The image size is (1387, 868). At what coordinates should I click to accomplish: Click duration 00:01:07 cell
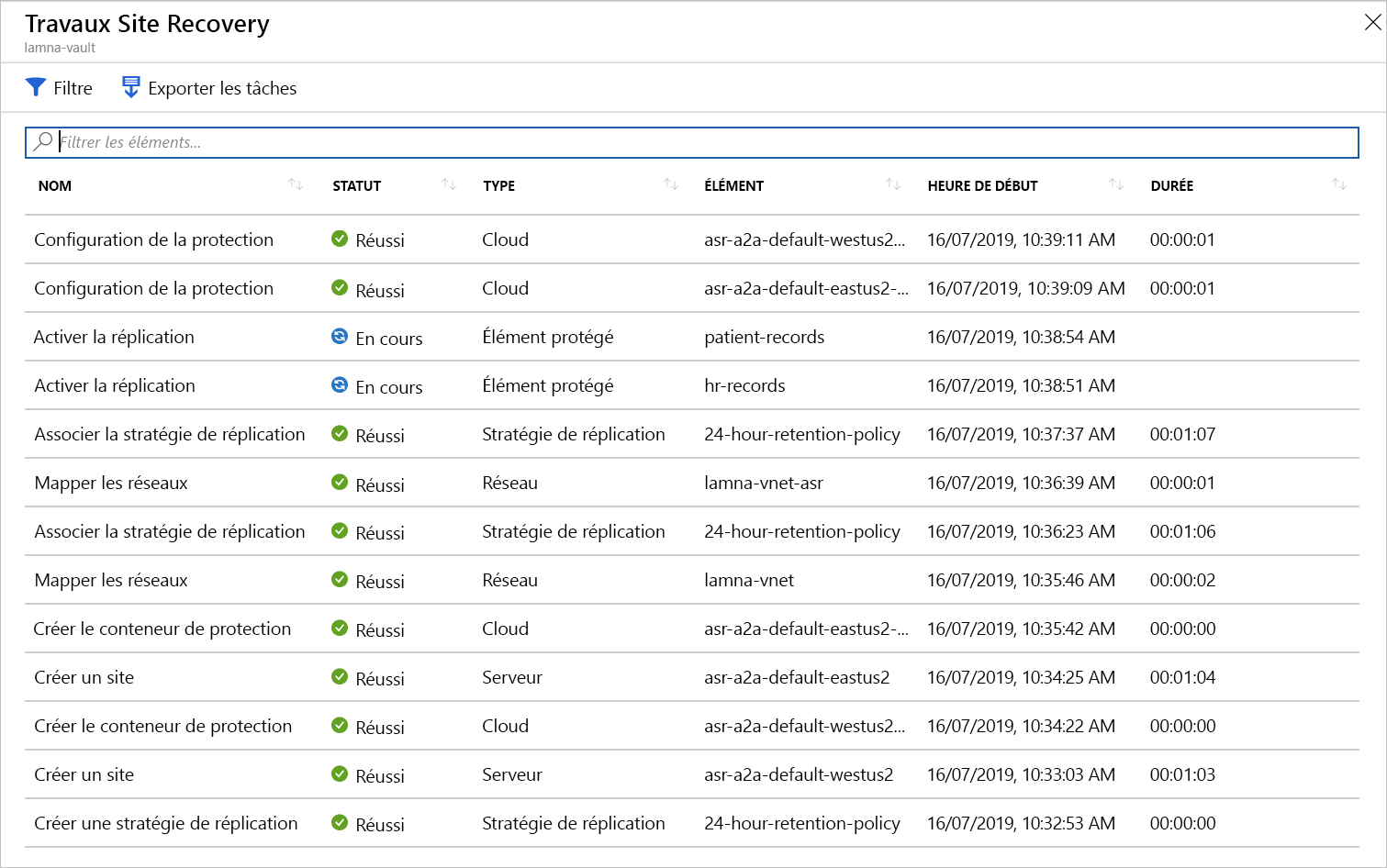click(x=1182, y=434)
